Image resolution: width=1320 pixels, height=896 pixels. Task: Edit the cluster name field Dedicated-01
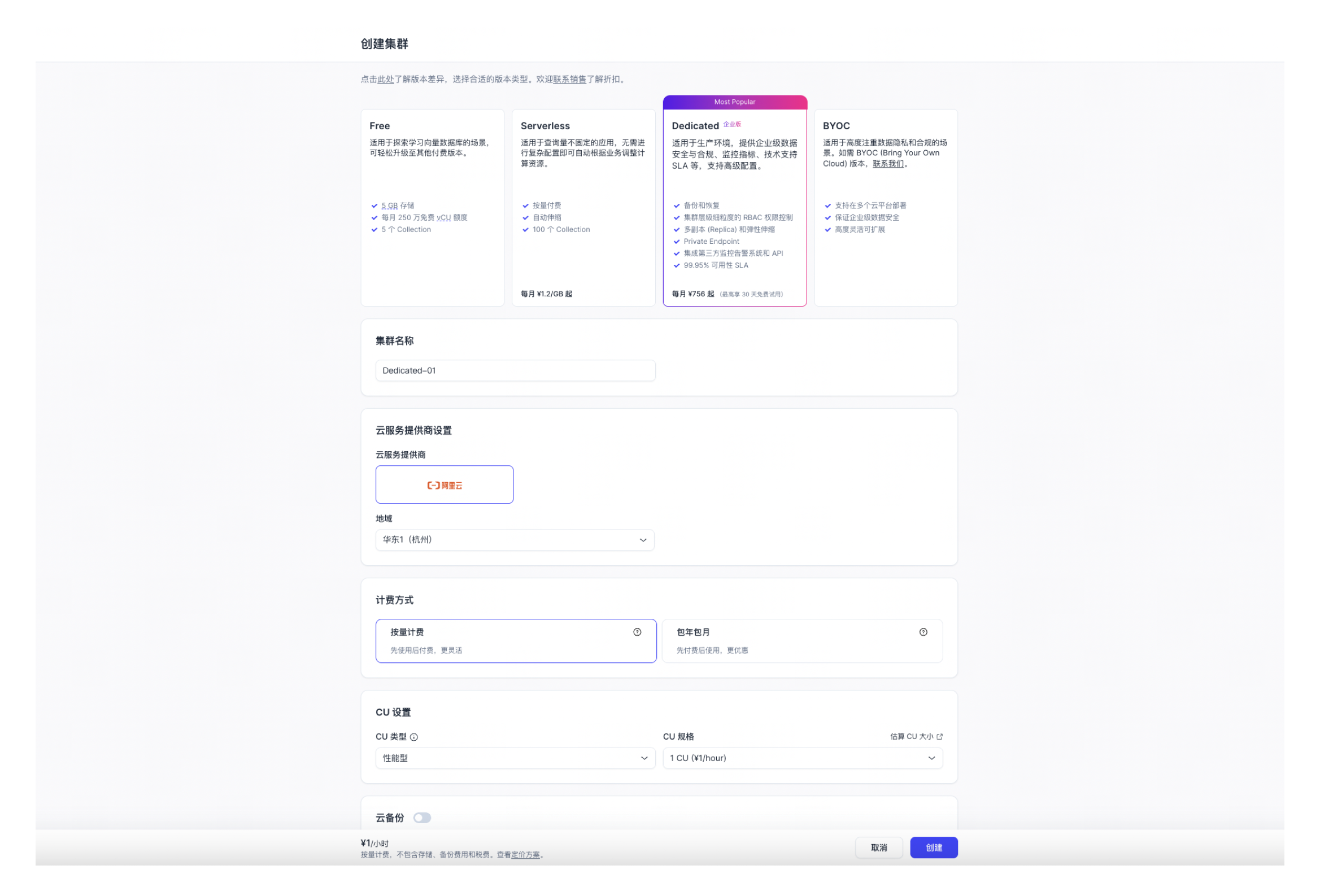pos(515,371)
